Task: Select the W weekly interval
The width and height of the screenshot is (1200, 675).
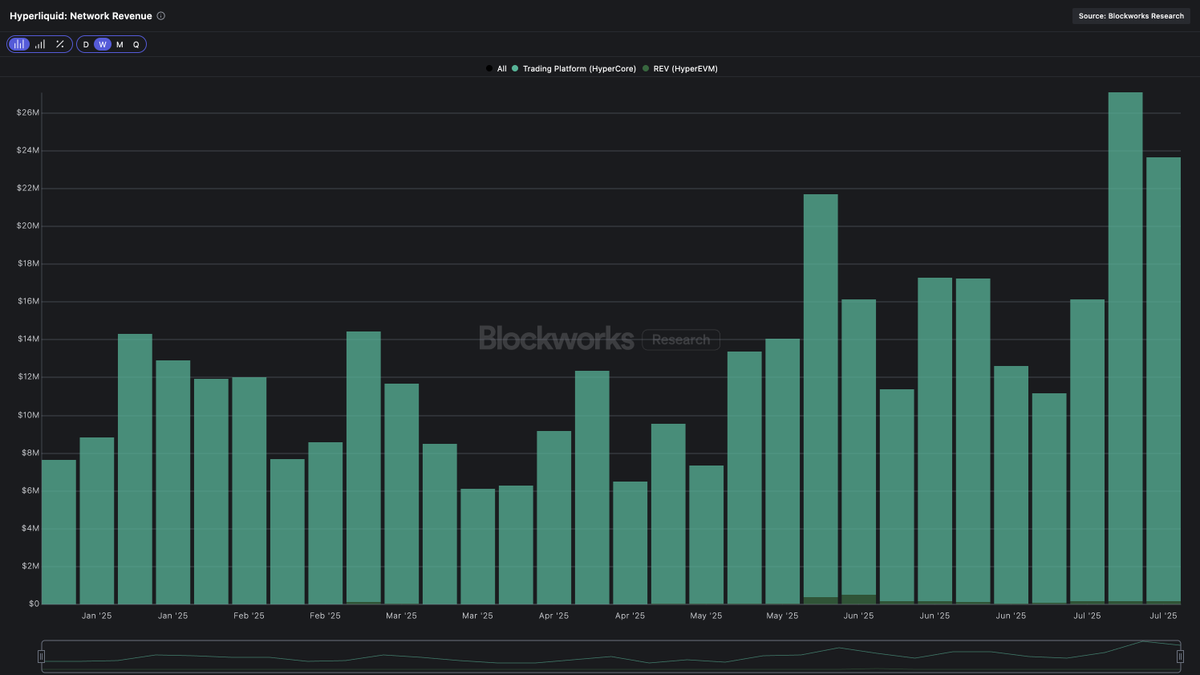Action: (103, 44)
